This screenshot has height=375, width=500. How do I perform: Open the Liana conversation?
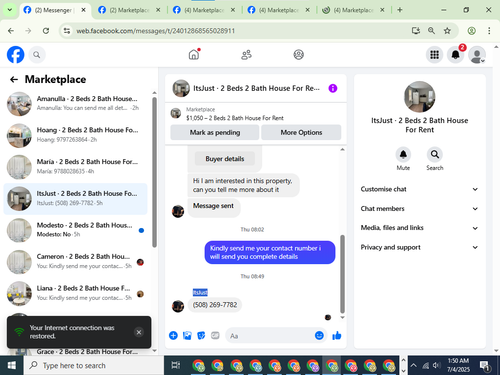pos(75,293)
